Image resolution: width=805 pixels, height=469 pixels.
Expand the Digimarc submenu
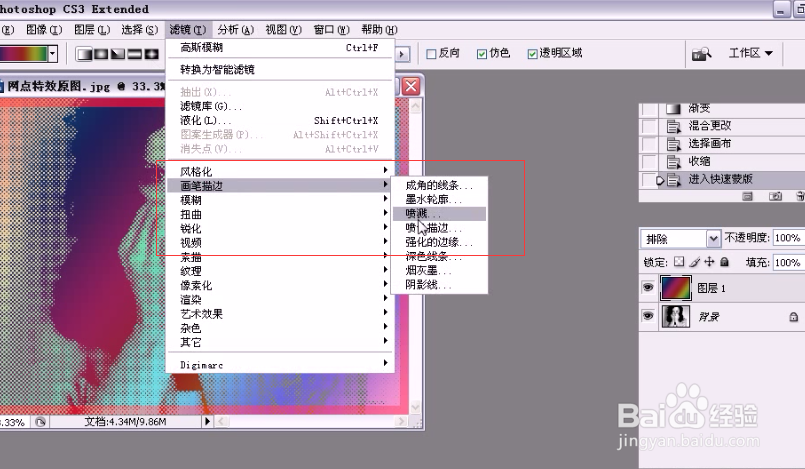coord(280,365)
